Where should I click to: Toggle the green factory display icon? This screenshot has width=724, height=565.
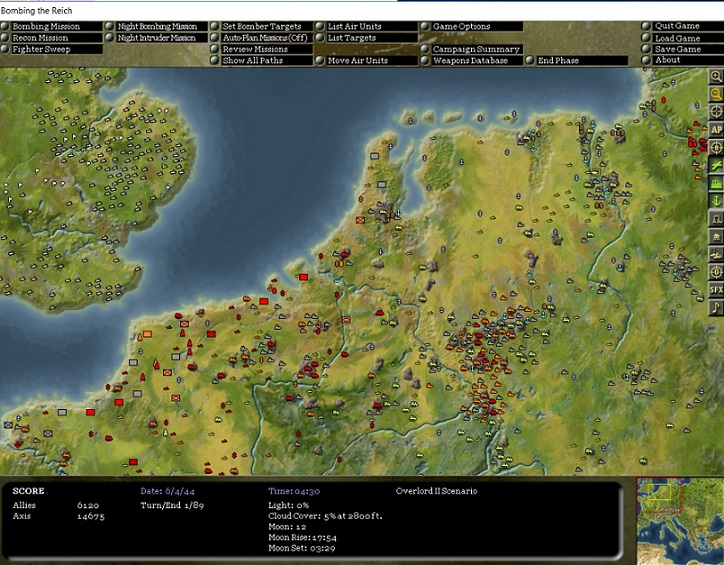(716, 183)
